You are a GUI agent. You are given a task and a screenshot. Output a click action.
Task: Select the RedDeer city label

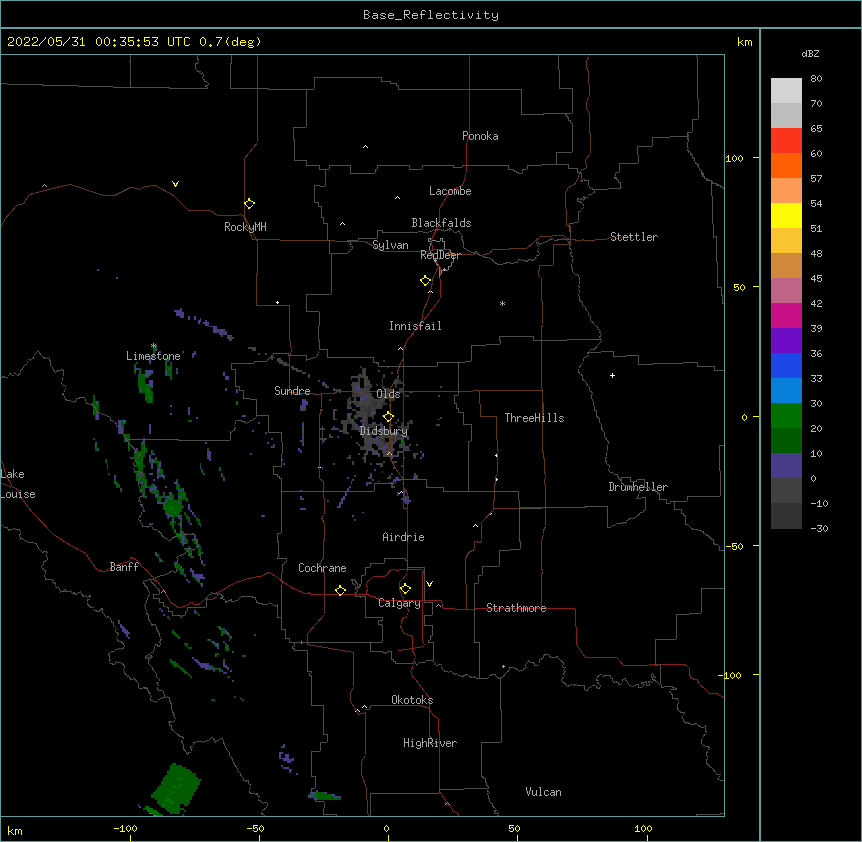click(x=440, y=255)
